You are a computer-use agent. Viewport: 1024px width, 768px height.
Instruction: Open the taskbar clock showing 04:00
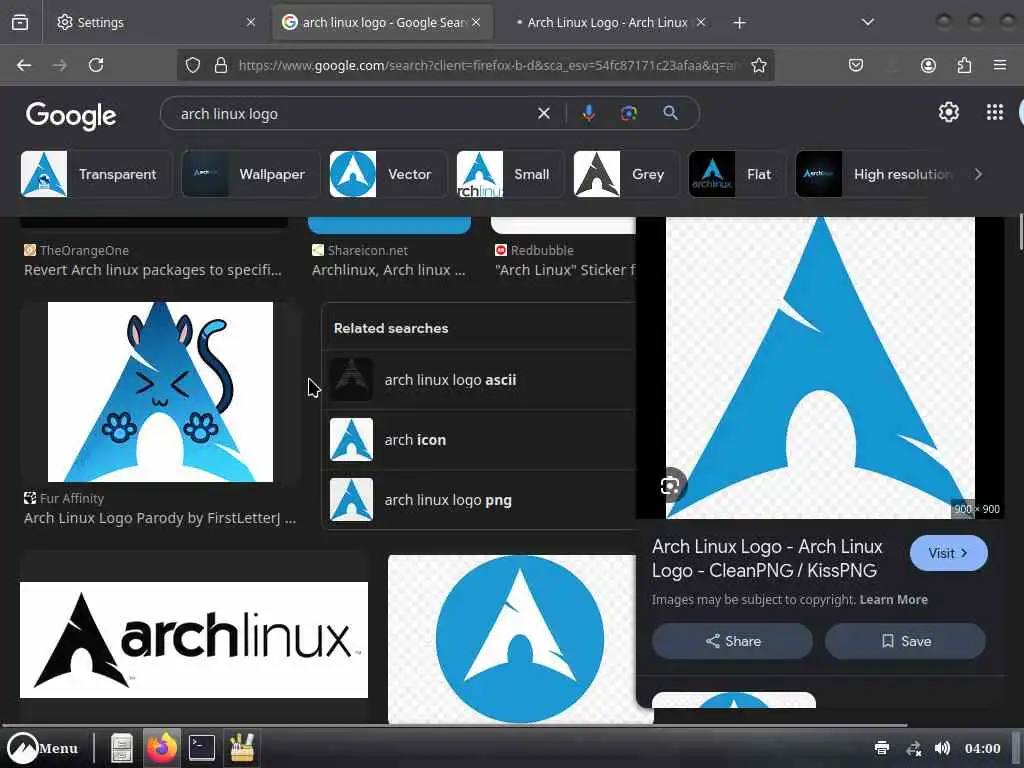click(x=982, y=748)
